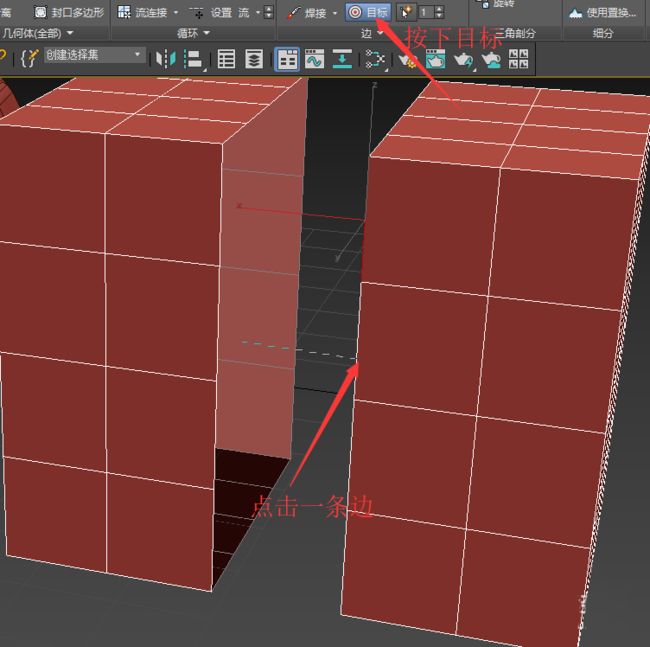The width and height of the screenshot is (650, 647).
Task: Click the Align tool icon
Action: coord(193,59)
